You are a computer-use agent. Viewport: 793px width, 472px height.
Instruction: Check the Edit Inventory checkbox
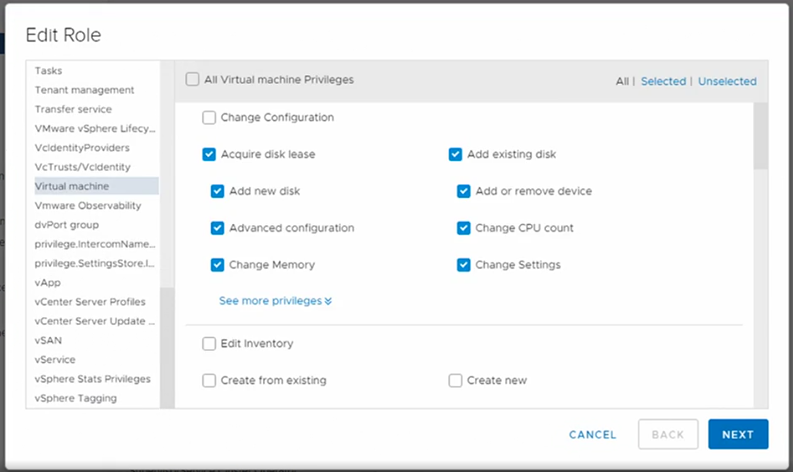tap(209, 344)
